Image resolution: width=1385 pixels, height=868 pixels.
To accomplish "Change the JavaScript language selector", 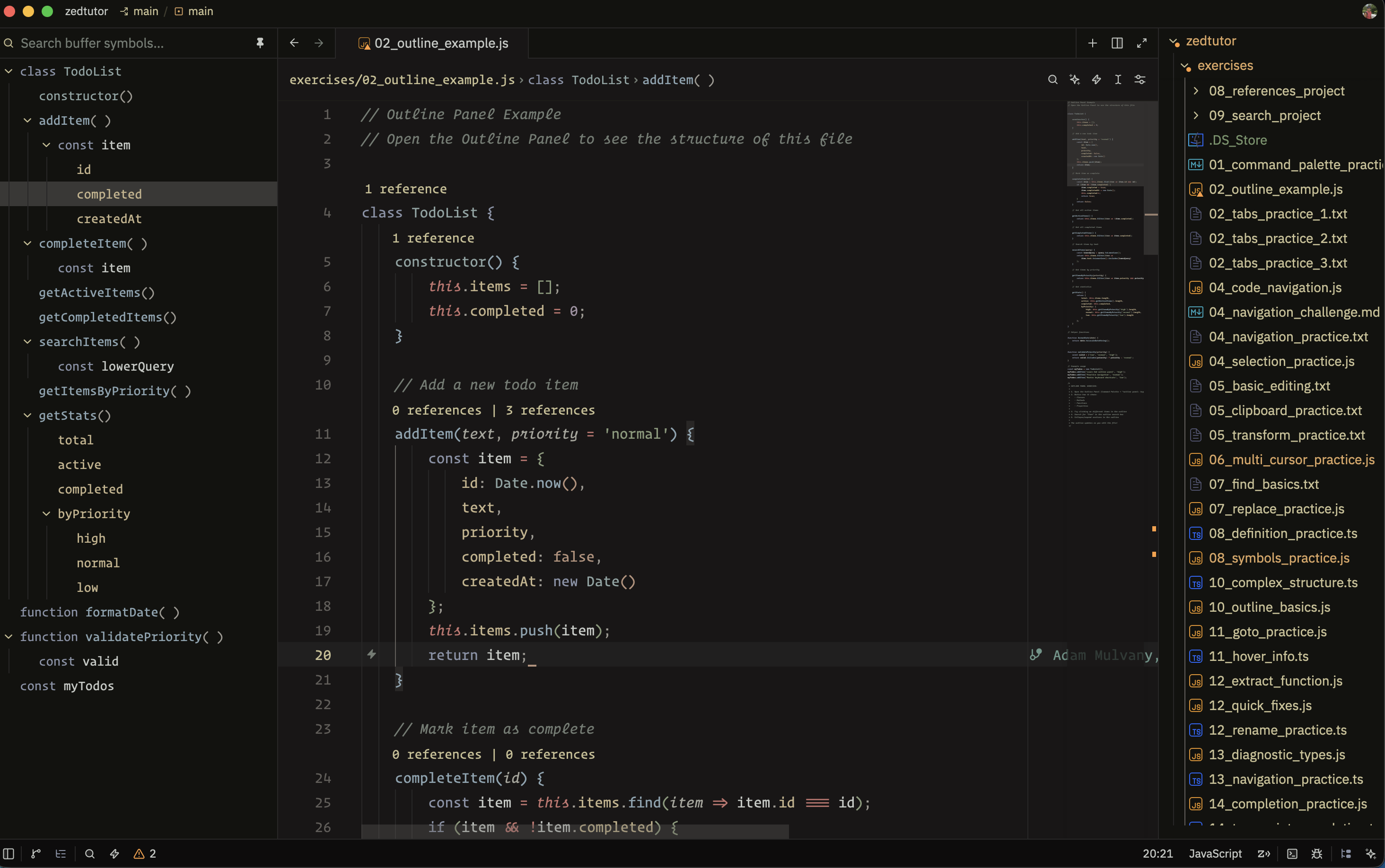I will point(1215,854).
